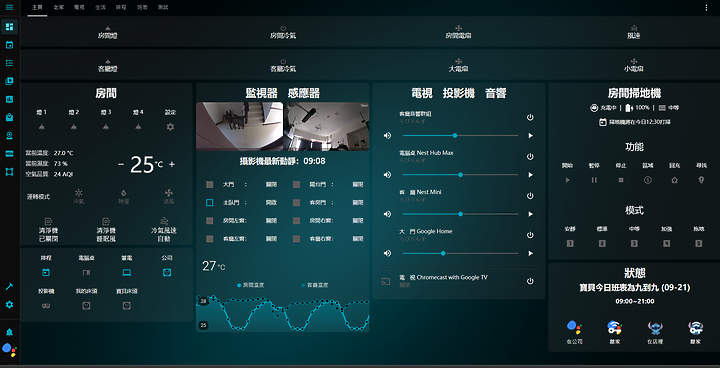
Task: Adjust the Google Home volume slider
Action: pos(460,253)
